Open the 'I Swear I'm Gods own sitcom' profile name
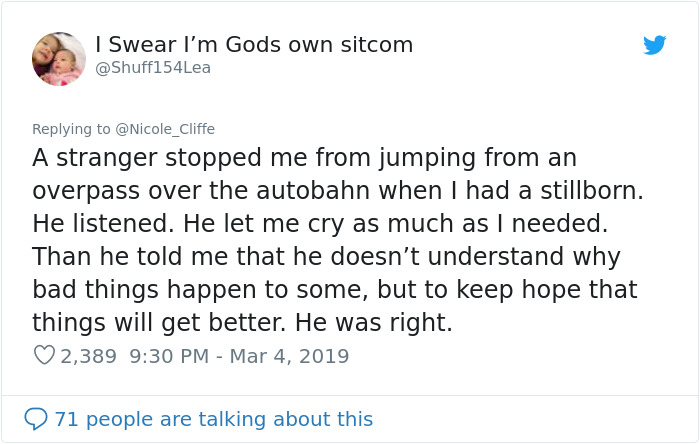Image resolution: width=700 pixels, height=444 pixels. (254, 45)
